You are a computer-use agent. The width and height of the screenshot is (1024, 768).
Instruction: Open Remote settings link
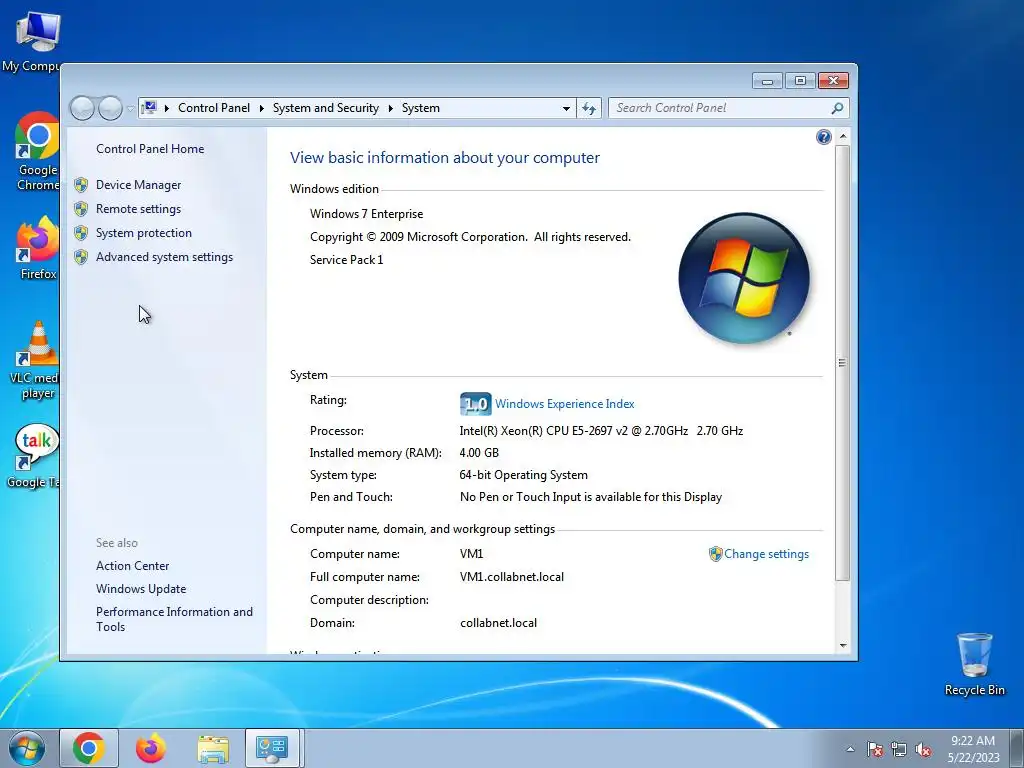(x=138, y=209)
